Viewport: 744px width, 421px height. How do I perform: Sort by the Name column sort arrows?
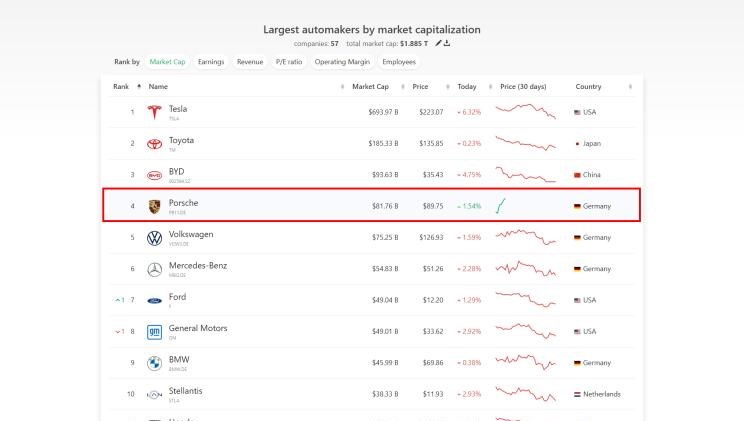[343, 86]
